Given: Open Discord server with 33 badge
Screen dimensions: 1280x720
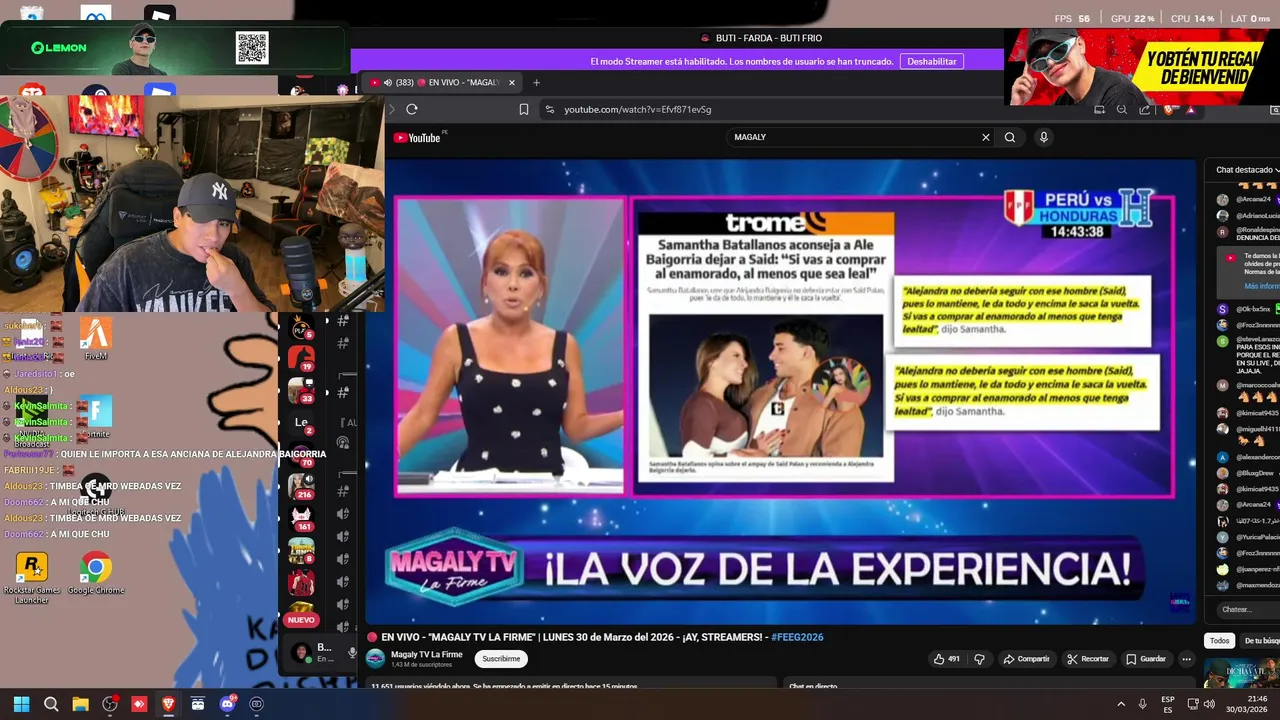Looking at the screenshot, I should pyautogui.click(x=301, y=389).
